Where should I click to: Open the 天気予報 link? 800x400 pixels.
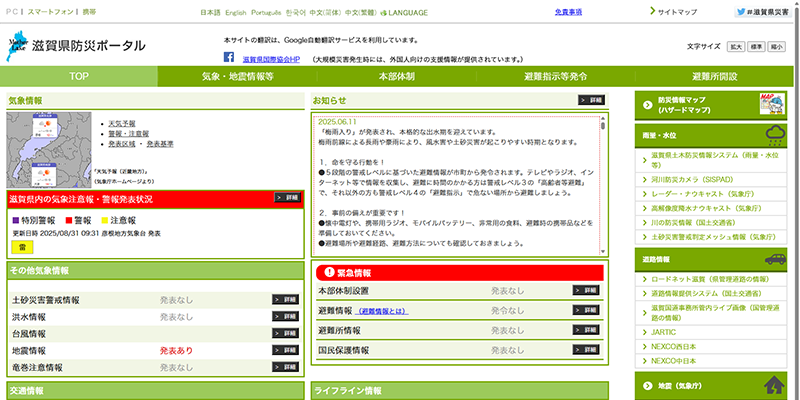121,123
